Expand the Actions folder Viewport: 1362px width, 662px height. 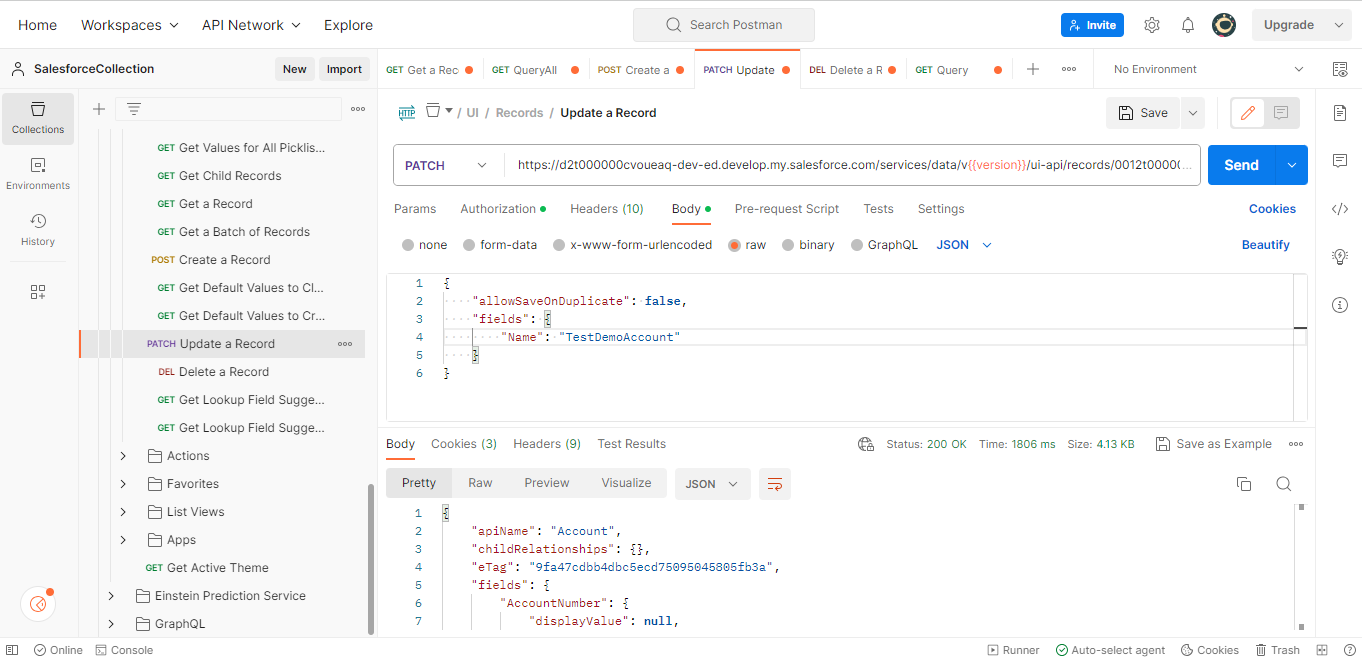[123, 456]
